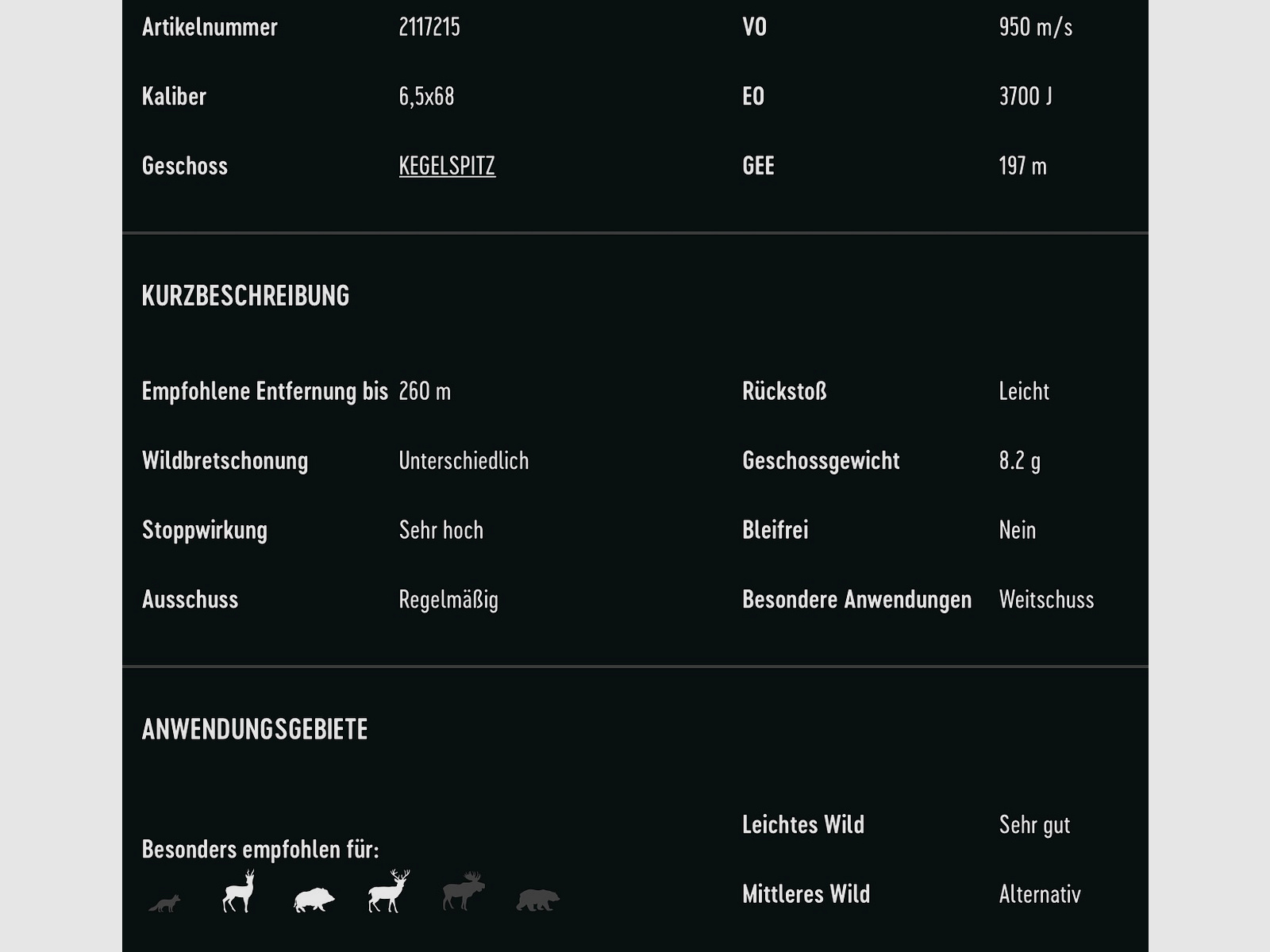
Task: Click the ANWENDUNGSGEBIETE section heading
Action: tap(254, 730)
